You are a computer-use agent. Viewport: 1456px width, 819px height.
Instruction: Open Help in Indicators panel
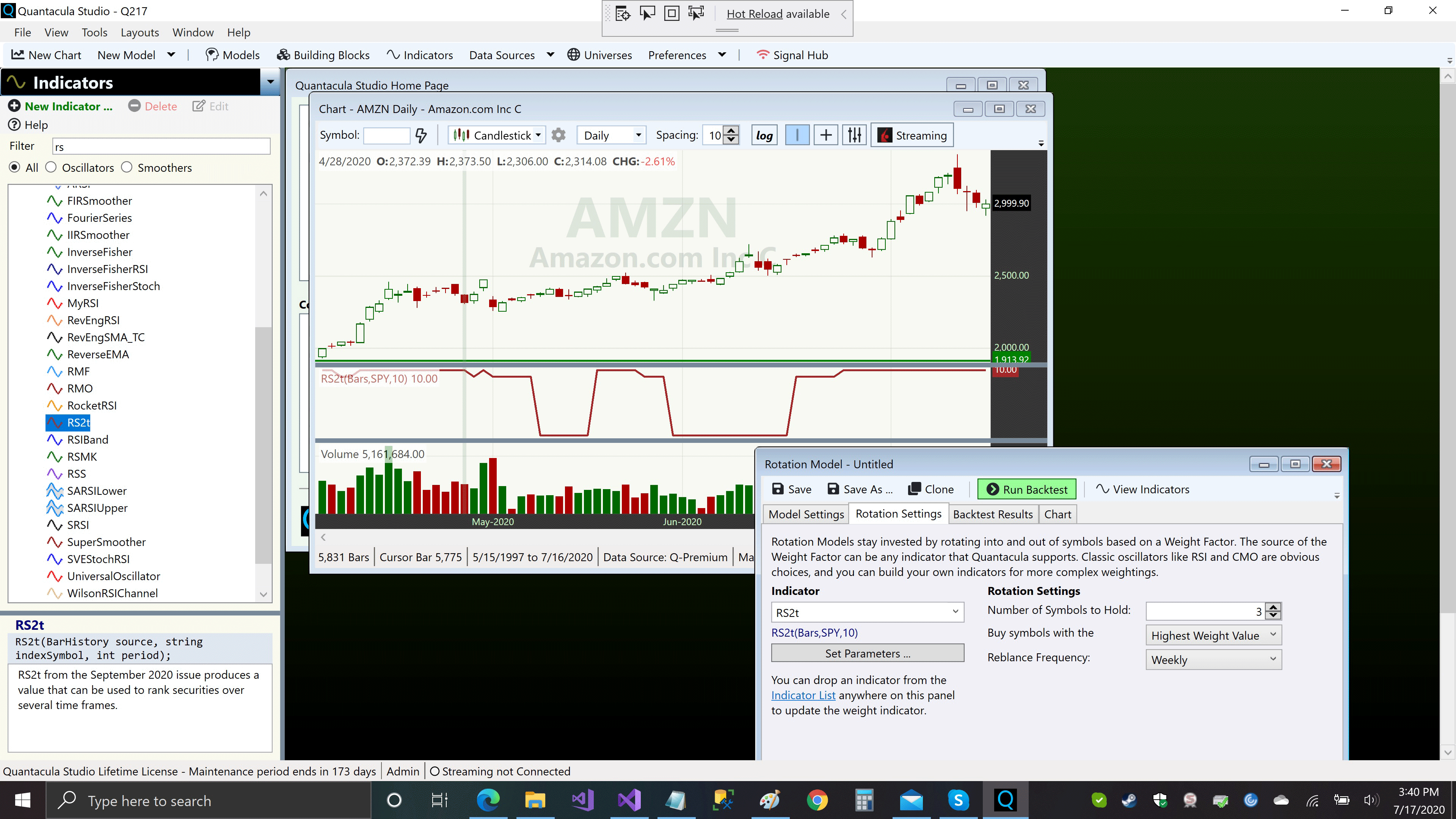coord(28,124)
